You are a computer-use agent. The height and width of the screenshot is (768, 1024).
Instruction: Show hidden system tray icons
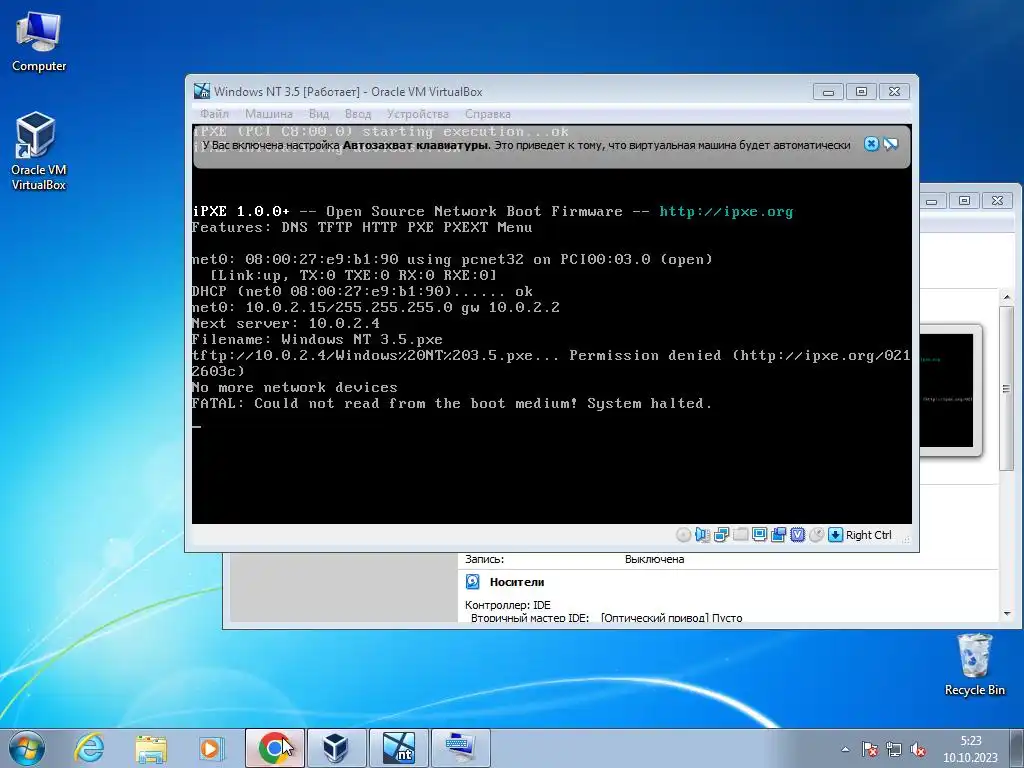[x=846, y=750]
